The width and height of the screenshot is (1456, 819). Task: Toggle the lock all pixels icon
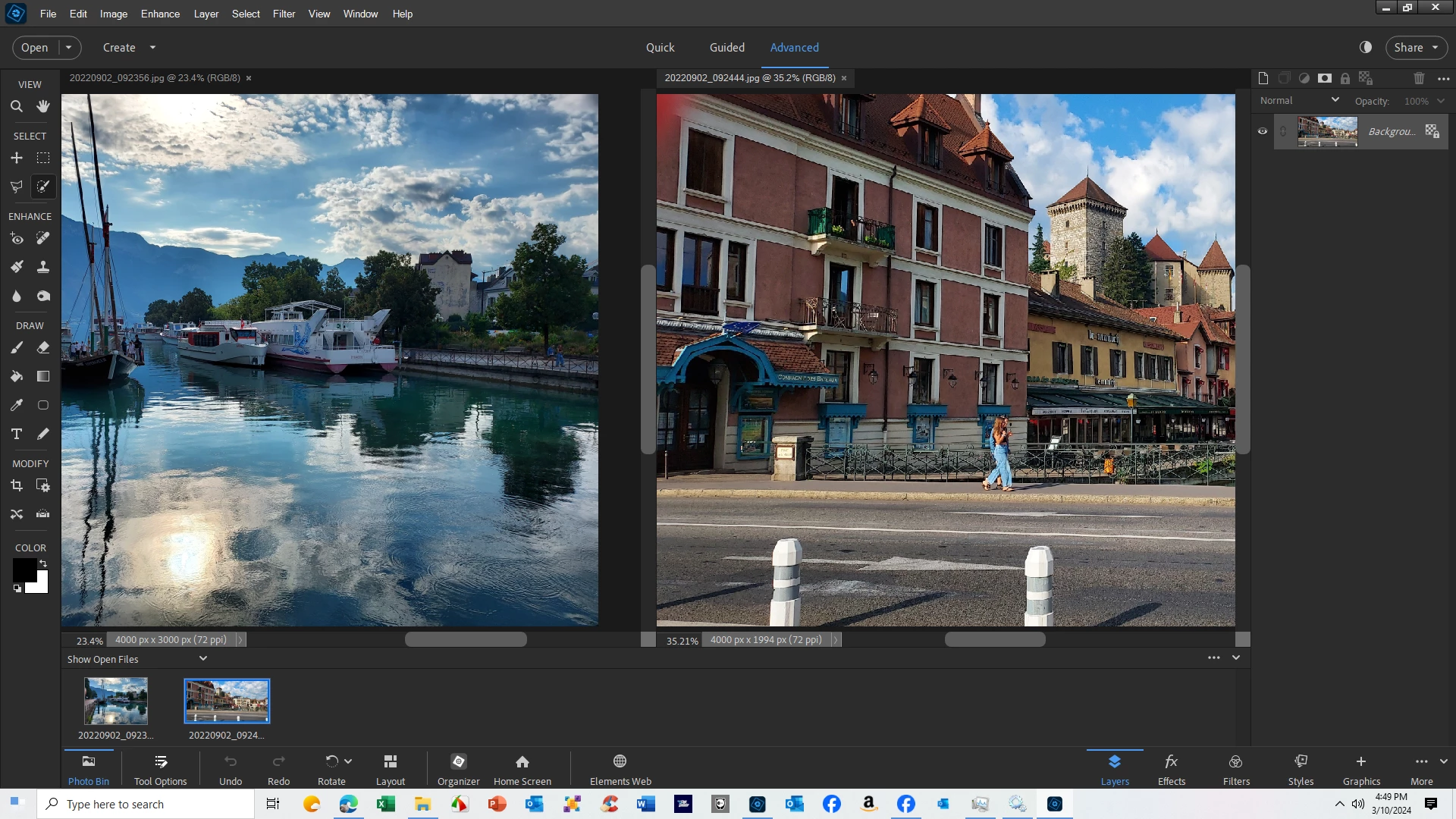coord(1345,78)
